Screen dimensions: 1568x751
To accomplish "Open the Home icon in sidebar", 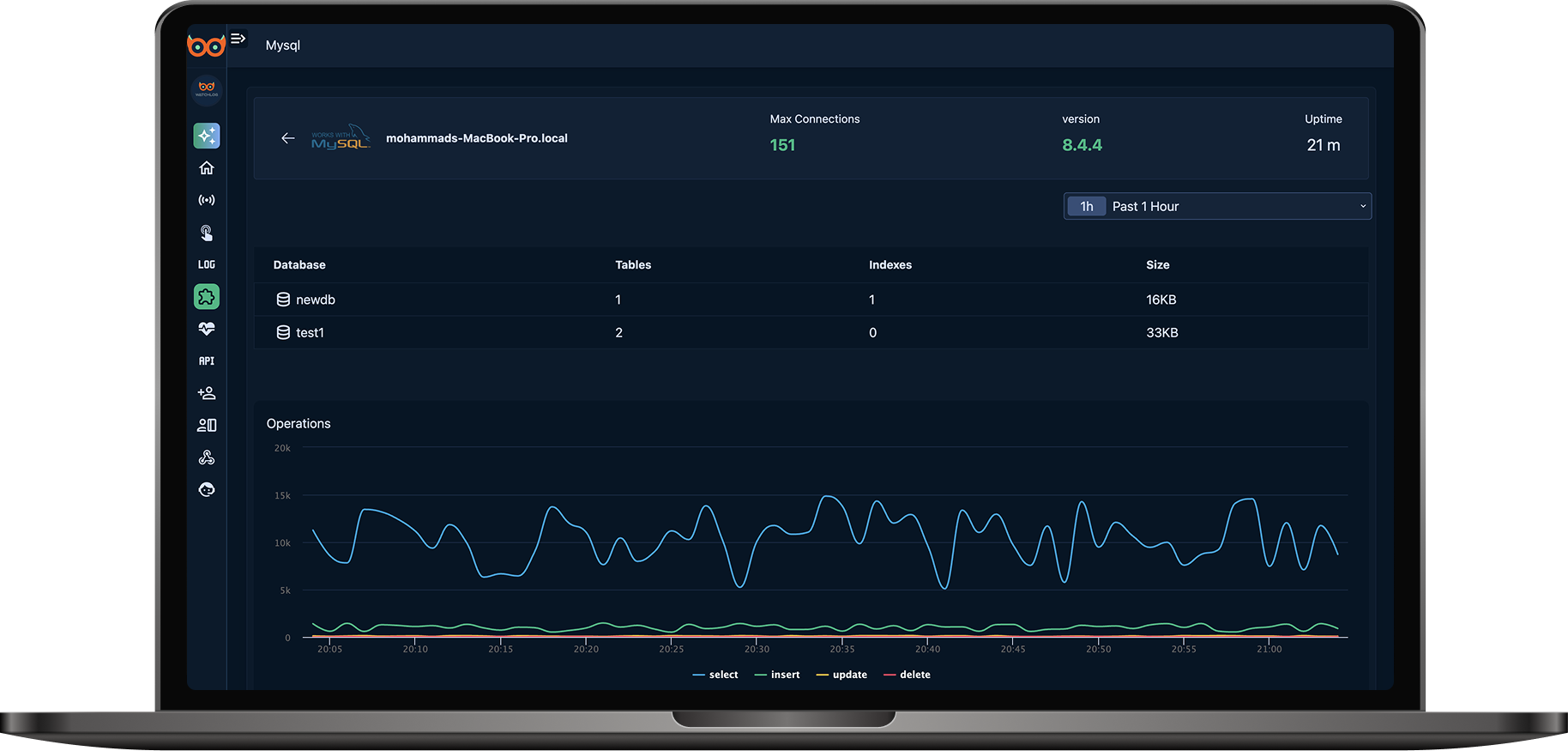I will click(x=207, y=168).
